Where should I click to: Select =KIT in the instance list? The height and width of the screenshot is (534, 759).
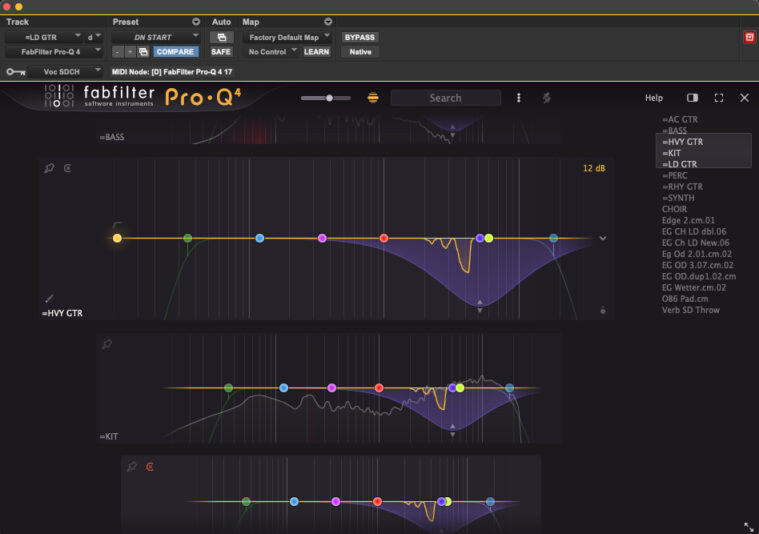click(x=671, y=153)
